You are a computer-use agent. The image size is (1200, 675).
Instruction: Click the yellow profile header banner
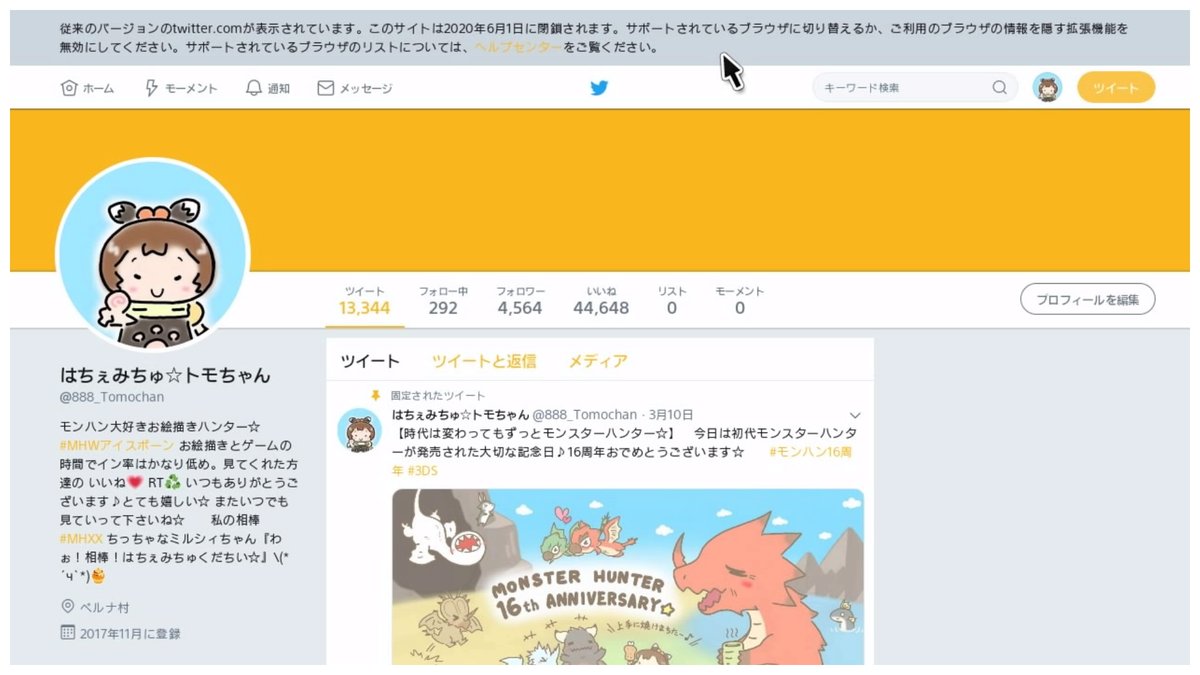600,190
